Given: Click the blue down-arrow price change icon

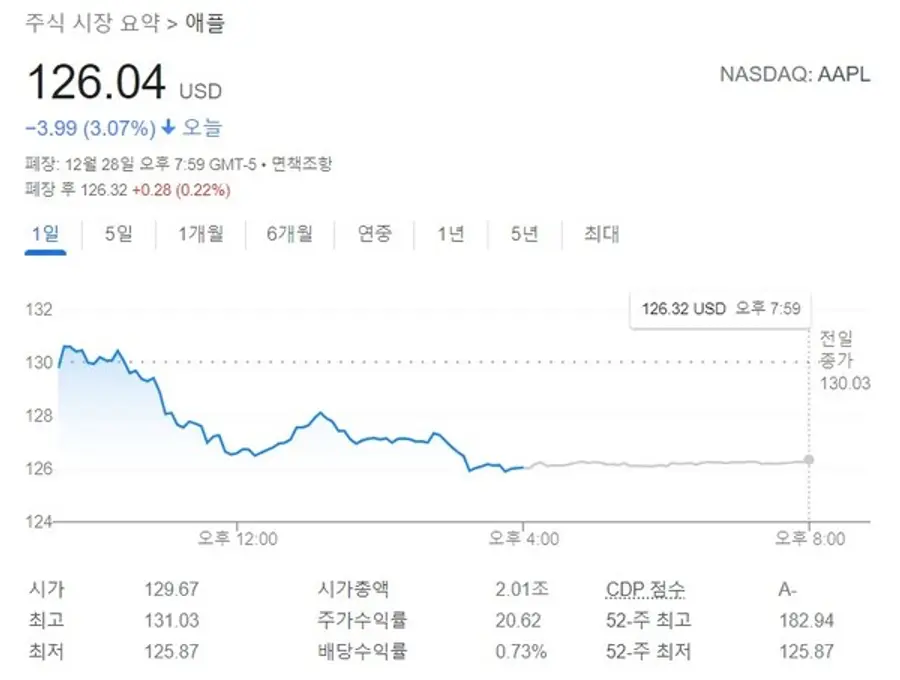Looking at the screenshot, I should point(168,127).
